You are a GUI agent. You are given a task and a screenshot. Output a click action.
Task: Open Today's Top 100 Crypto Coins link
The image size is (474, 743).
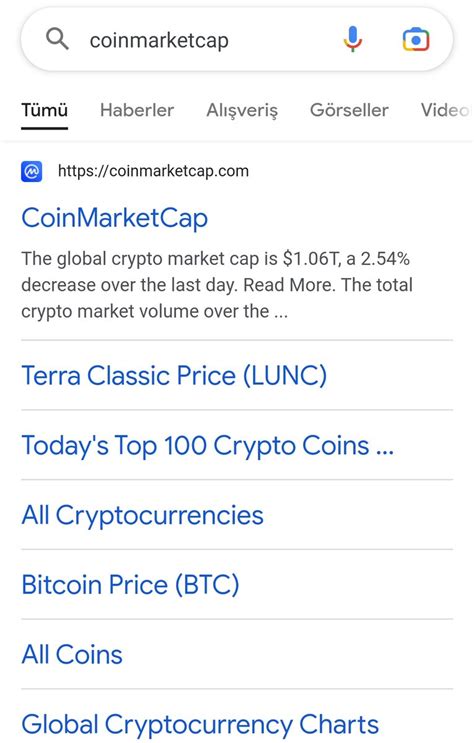[x=208, y=446]
